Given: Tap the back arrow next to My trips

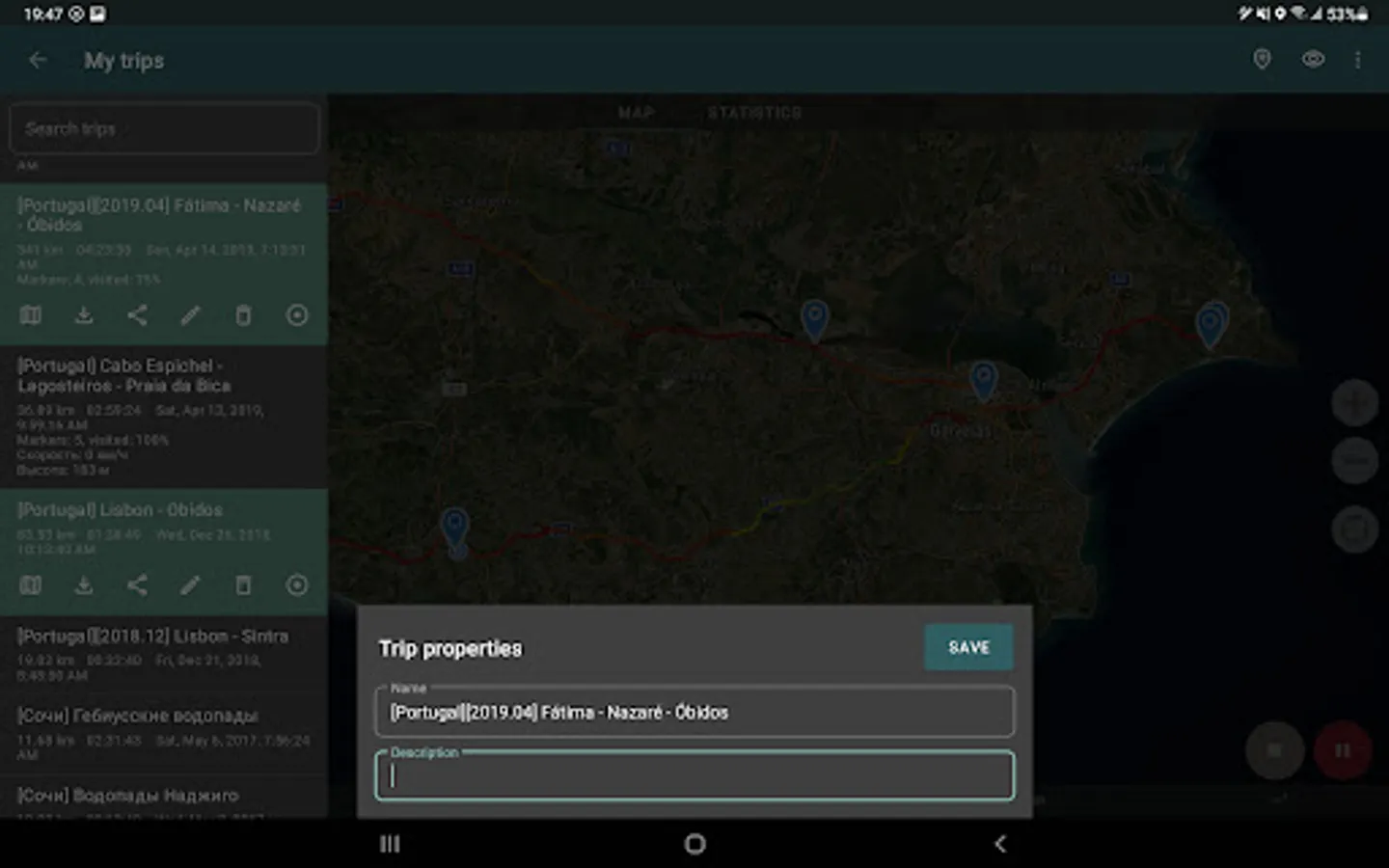Looking at the screenshot, I should coord(38,60).
